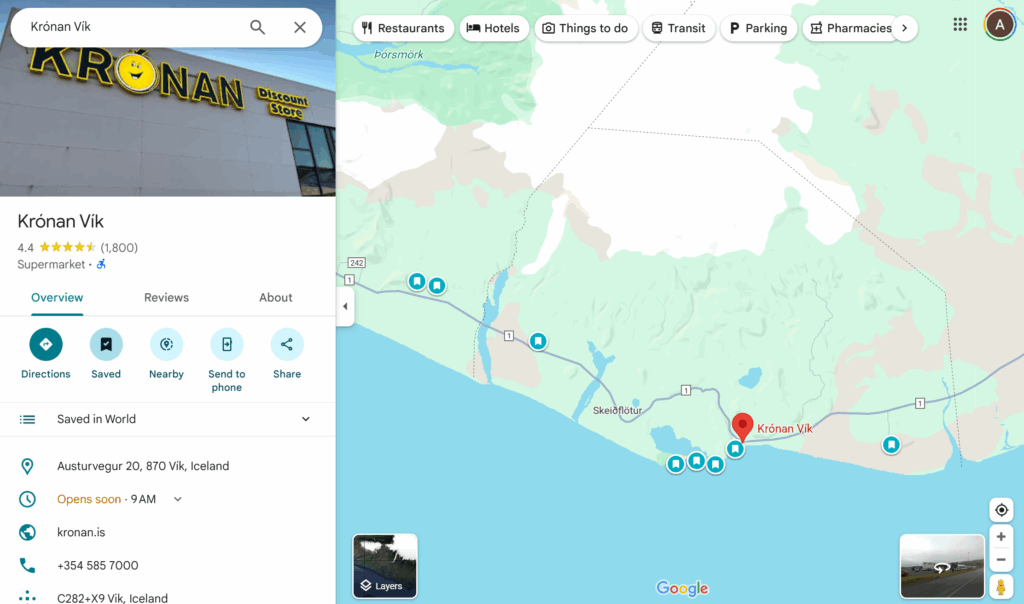Viewport: 1024px width, 604px height.
Task: Click the Street View pegman
Action: 1000,586
